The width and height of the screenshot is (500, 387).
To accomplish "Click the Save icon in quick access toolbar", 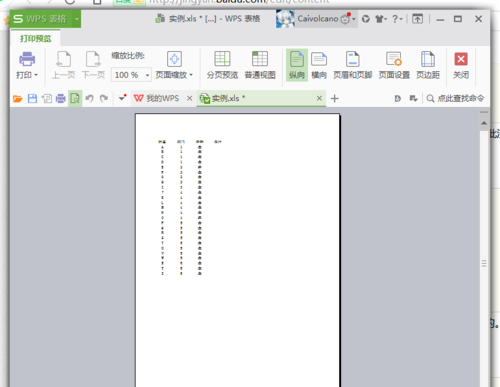I will tap(32, 98).
